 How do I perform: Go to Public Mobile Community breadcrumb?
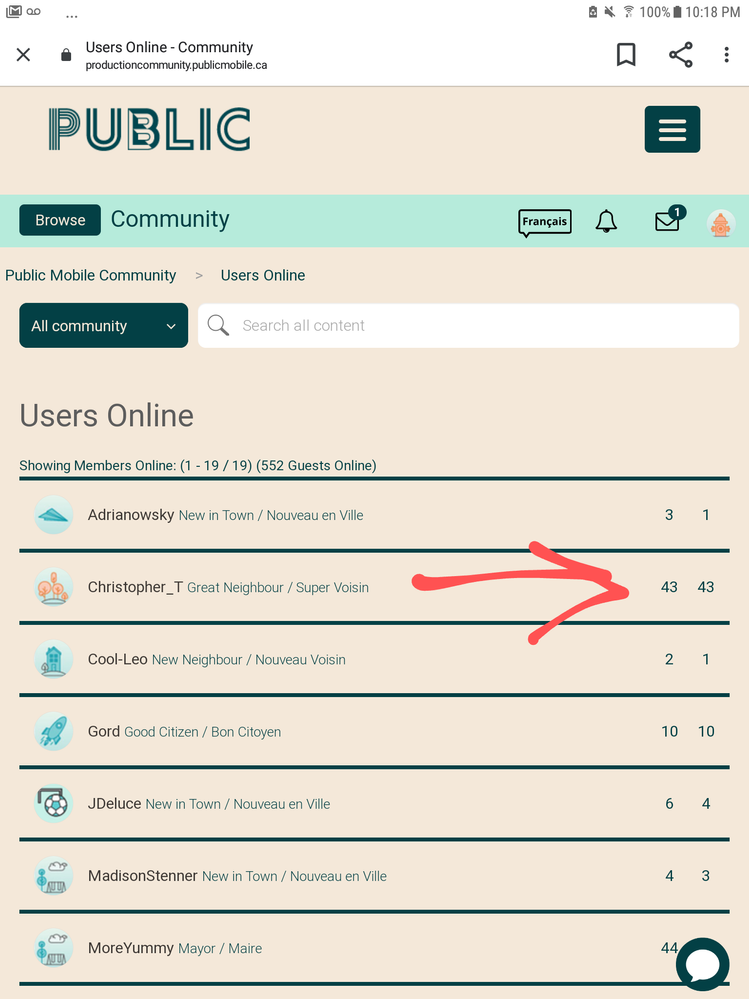click(x=90, y=275)
